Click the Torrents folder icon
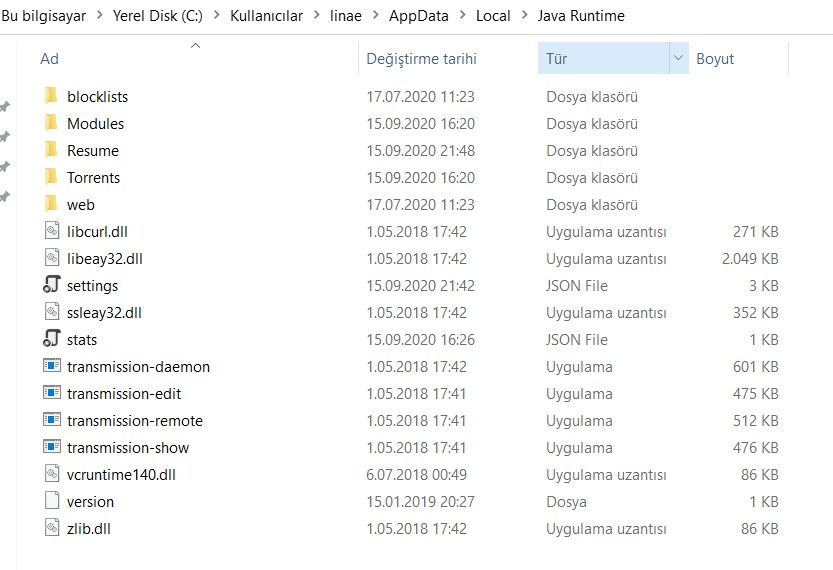833x570 pixels. coord(51,177)
